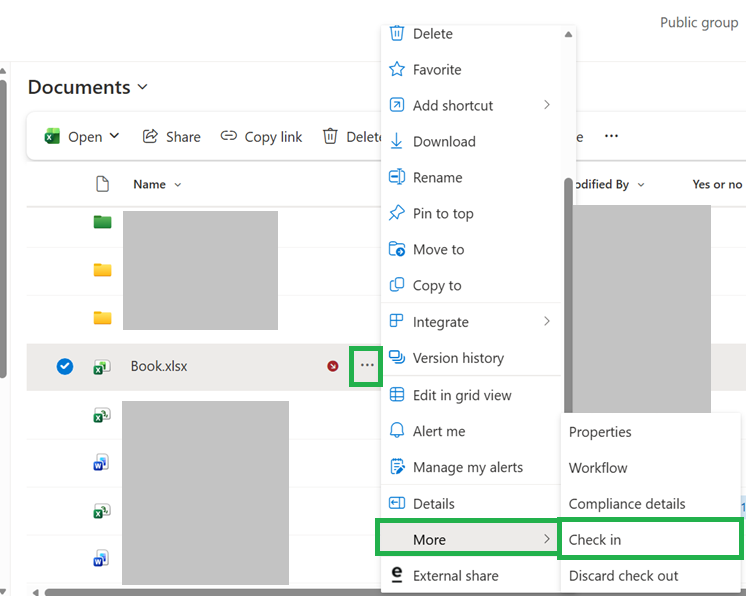
Task: Click the first Word document icon
Action: [101, 462]
